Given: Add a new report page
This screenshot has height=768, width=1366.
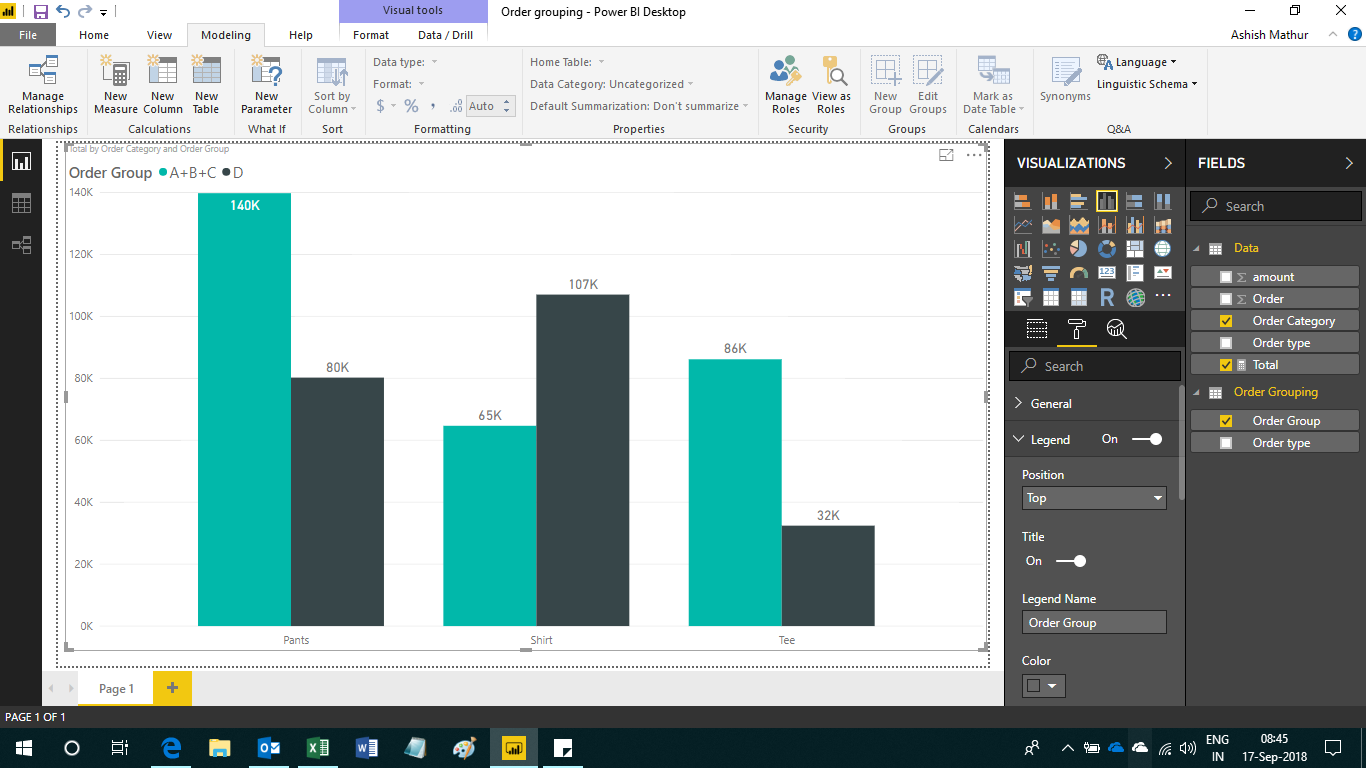Looking at the screenshot, I should coord(172,688).
